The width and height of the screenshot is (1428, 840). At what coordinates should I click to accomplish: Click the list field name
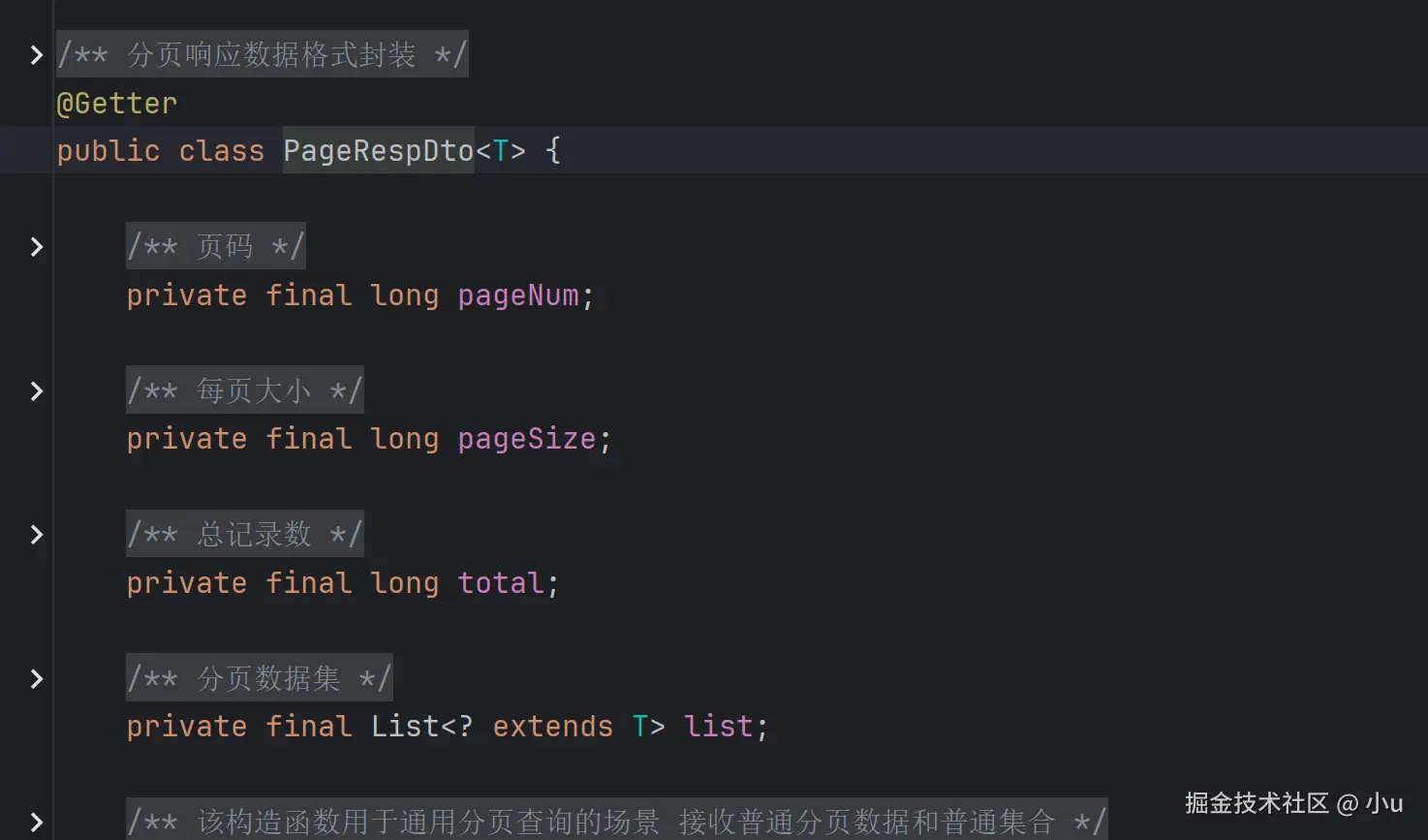pos(718,727)
